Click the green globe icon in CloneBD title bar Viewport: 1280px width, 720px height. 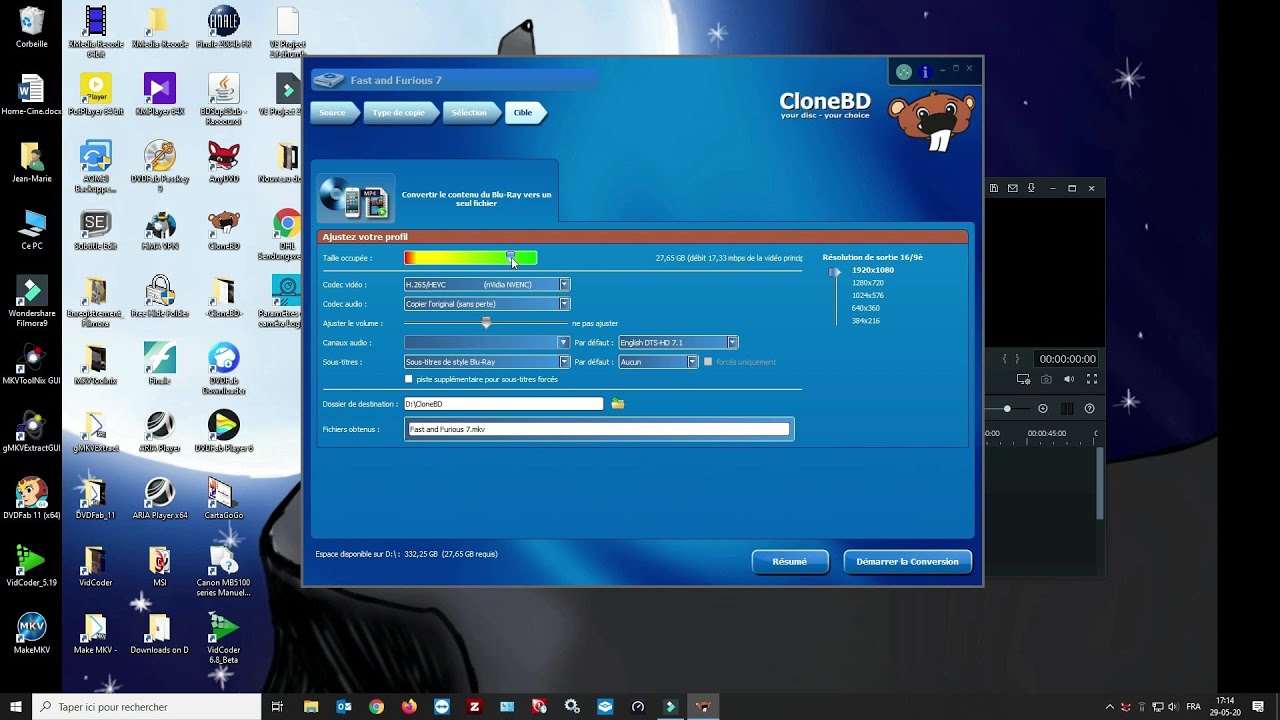pos(904,72)
